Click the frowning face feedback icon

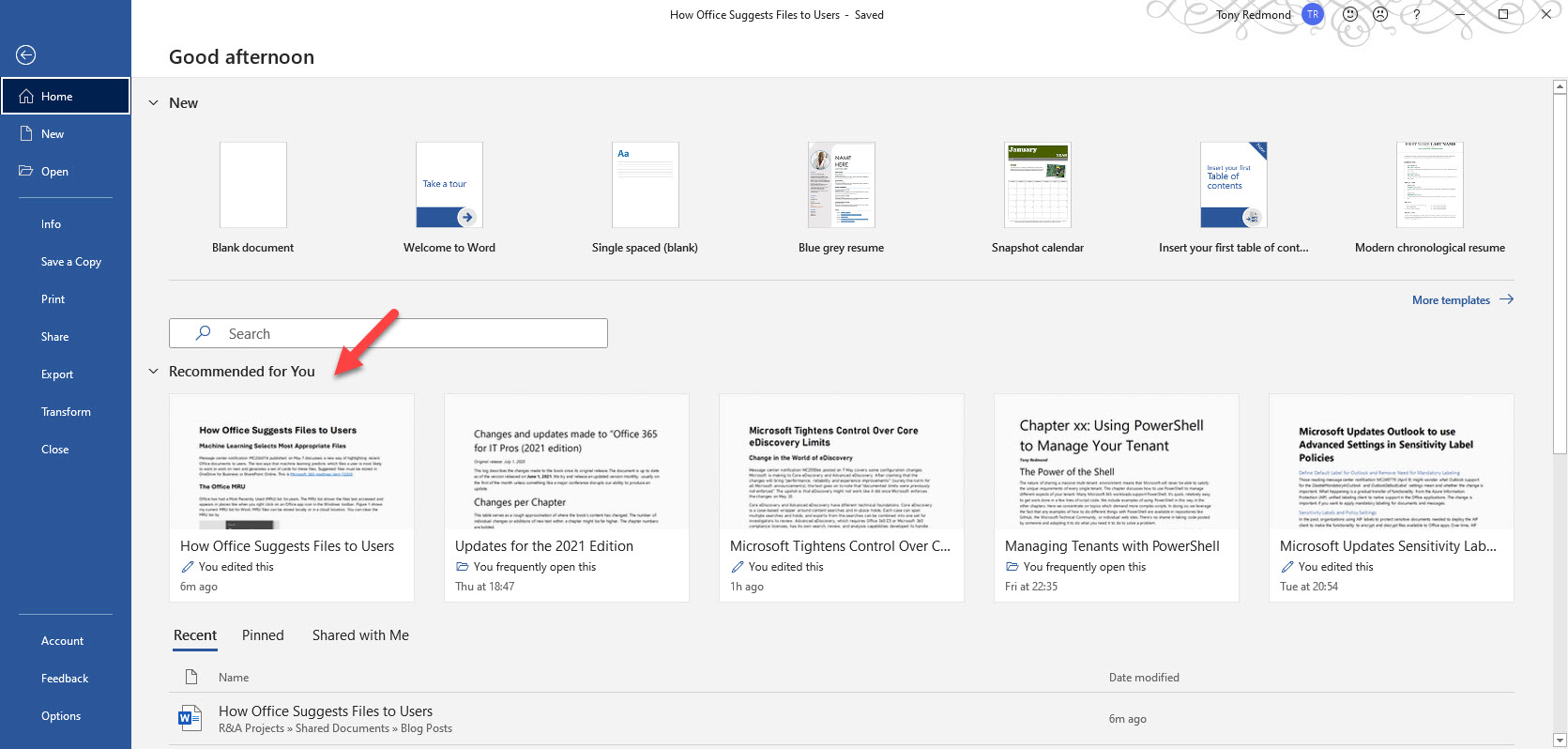click(x=1380, y=14)
